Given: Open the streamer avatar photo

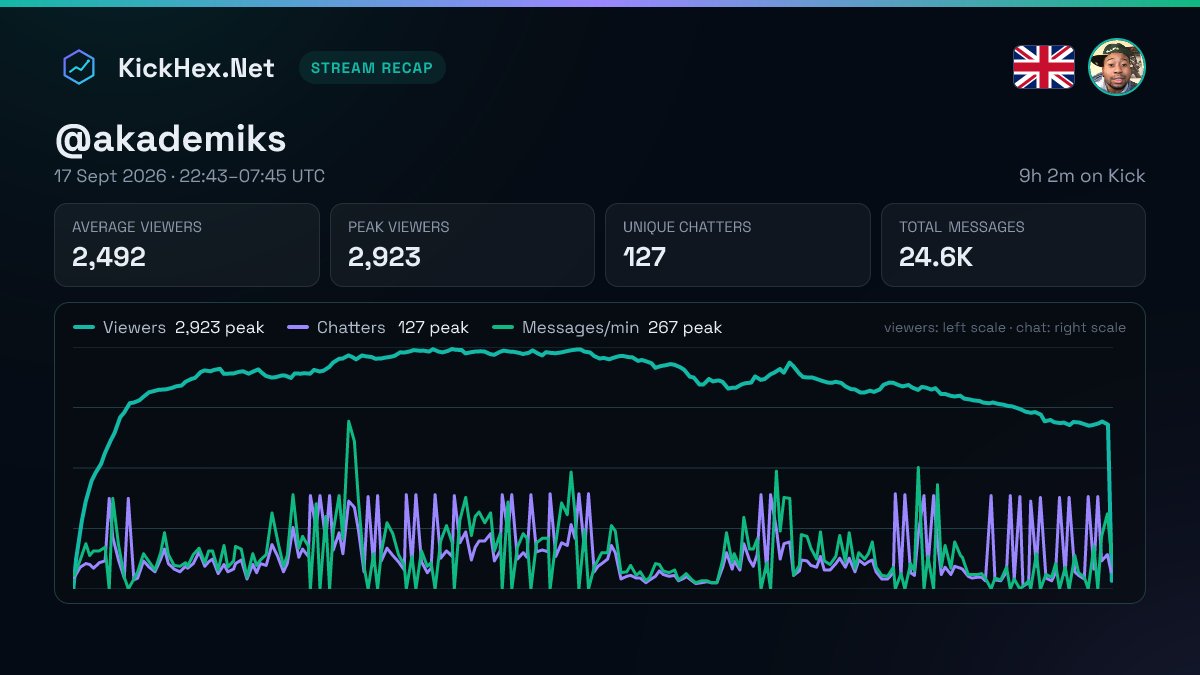Looking at the screenshot, I should coord(1117,67).
